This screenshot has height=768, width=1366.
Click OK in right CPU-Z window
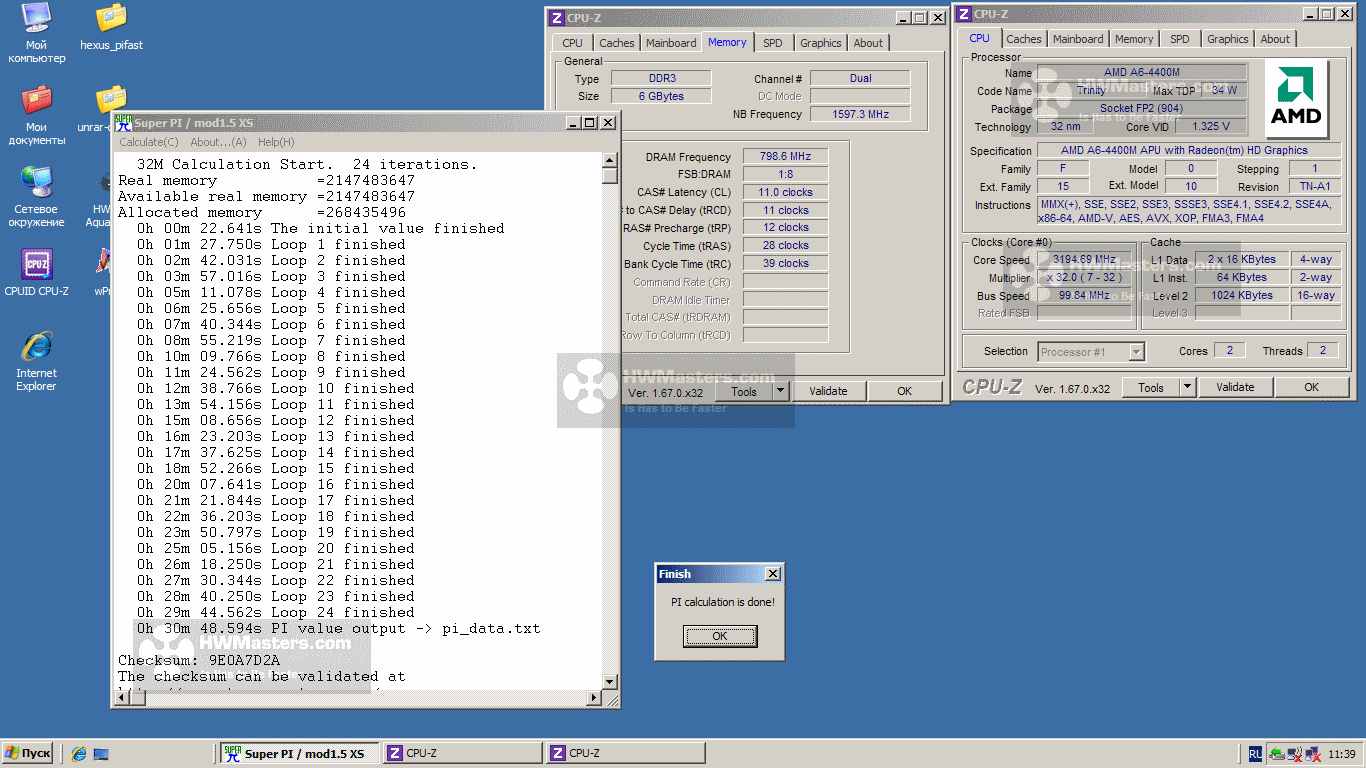(x=1311, y=387)
